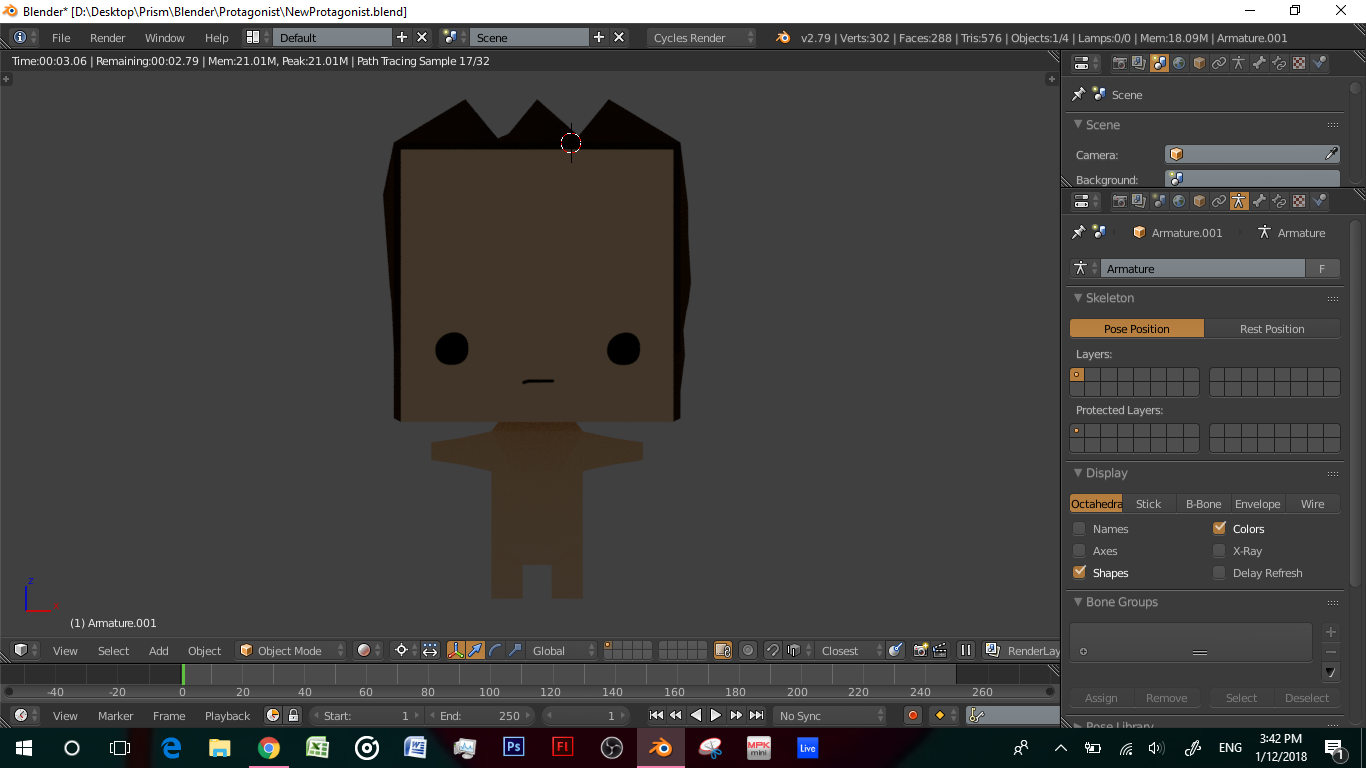Image resolution: width=1366 pixels, height=768 pixels.
Task: Toggle manipulate center points
Action: (430, 650)
